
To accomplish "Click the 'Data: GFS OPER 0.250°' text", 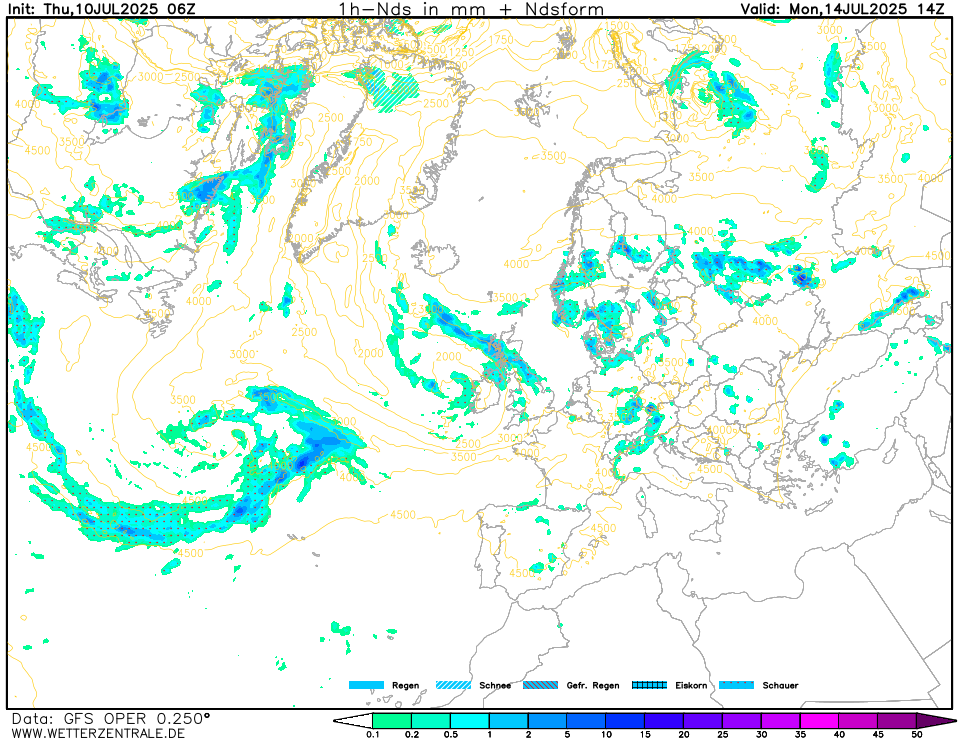I will click(x=111, y=718).
